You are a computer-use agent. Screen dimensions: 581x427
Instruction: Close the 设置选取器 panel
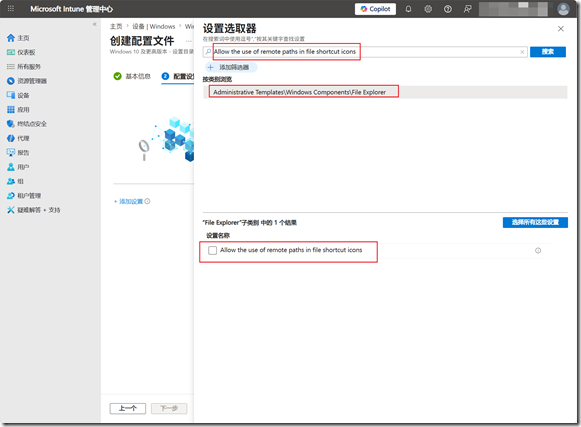[x=561, y=29]
